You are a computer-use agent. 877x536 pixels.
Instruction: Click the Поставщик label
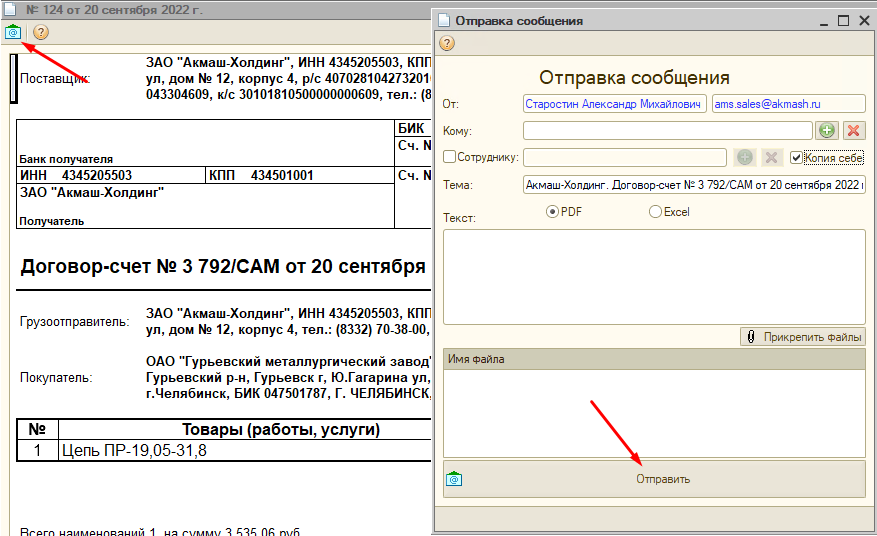pos(55,78)
